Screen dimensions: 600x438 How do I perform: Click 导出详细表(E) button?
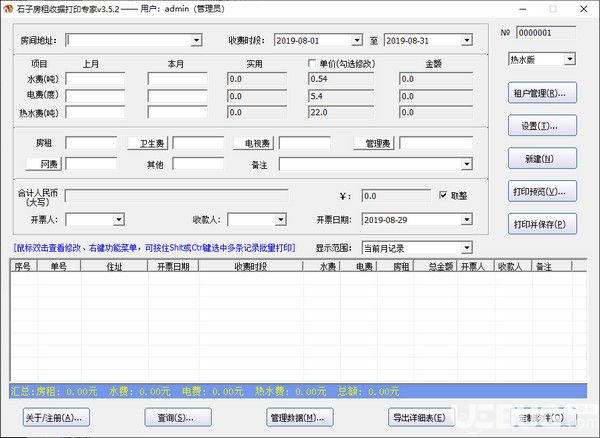coord(421,417)
